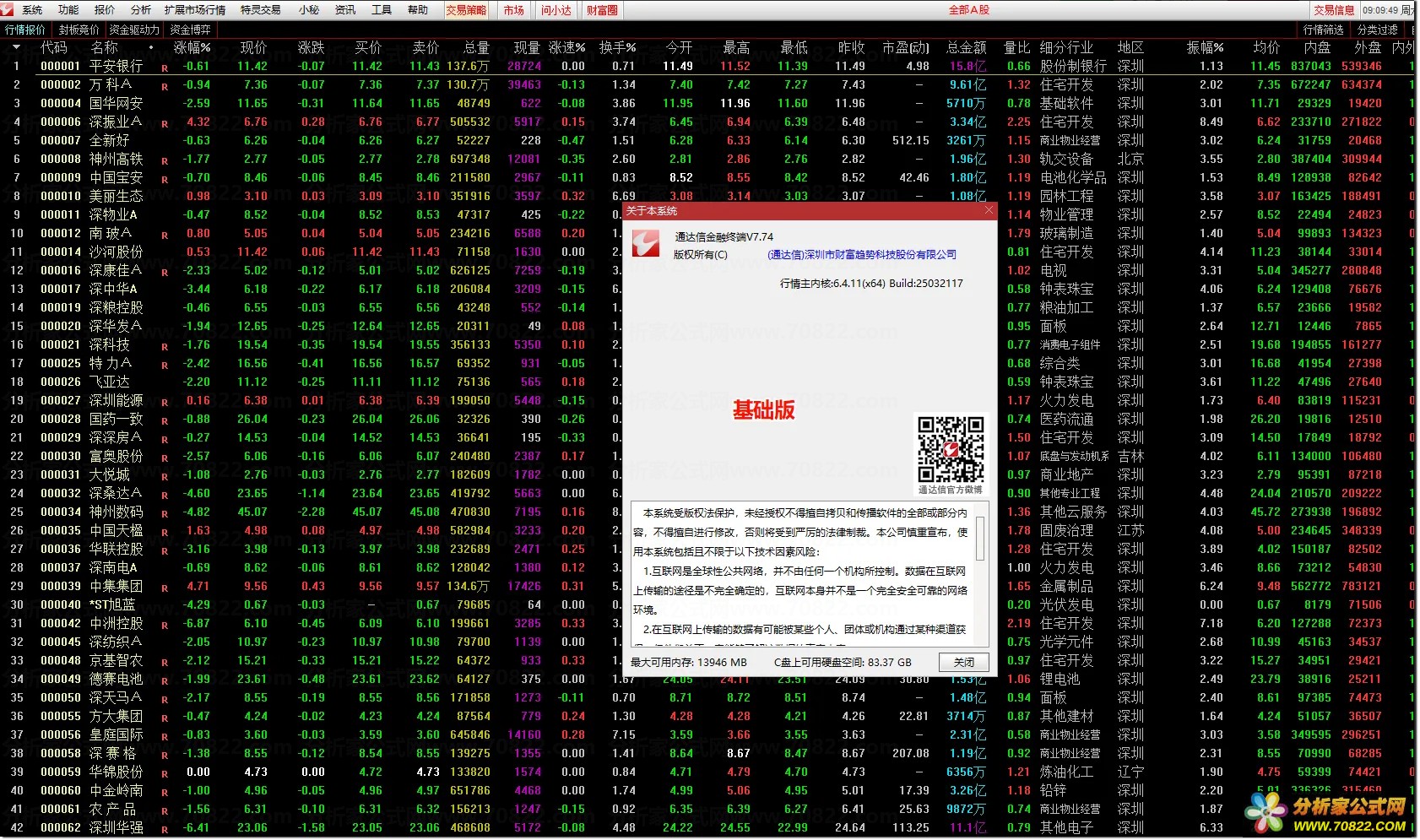Viewport: 1420px width, 840px height.
Task: Open the 工具 menu
Action: point(382,10)
